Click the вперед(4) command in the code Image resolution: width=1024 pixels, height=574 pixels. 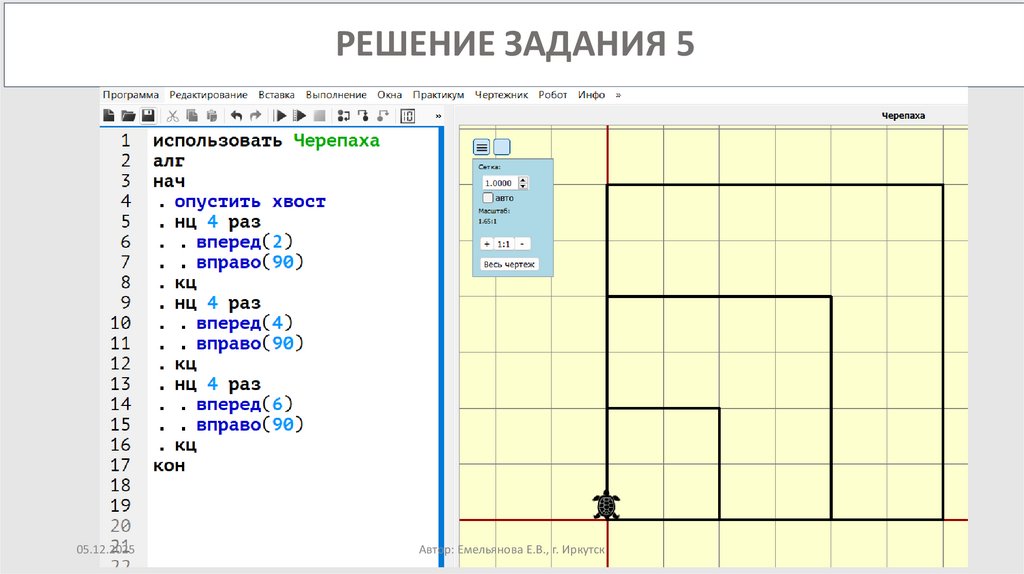click(244, 323)
